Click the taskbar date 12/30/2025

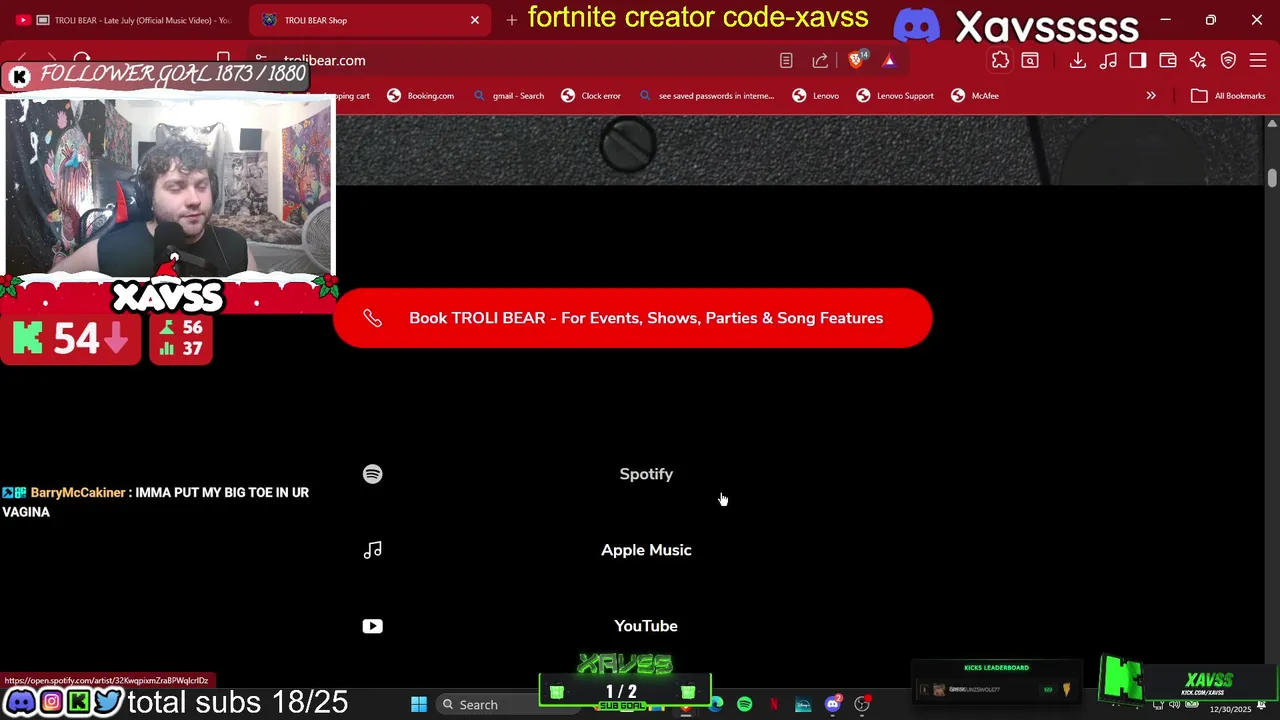coord(1230,710)
